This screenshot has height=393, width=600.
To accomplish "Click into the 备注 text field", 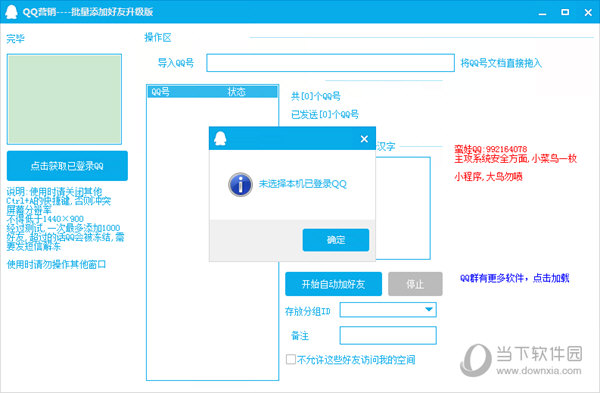I will pos(388,336).
